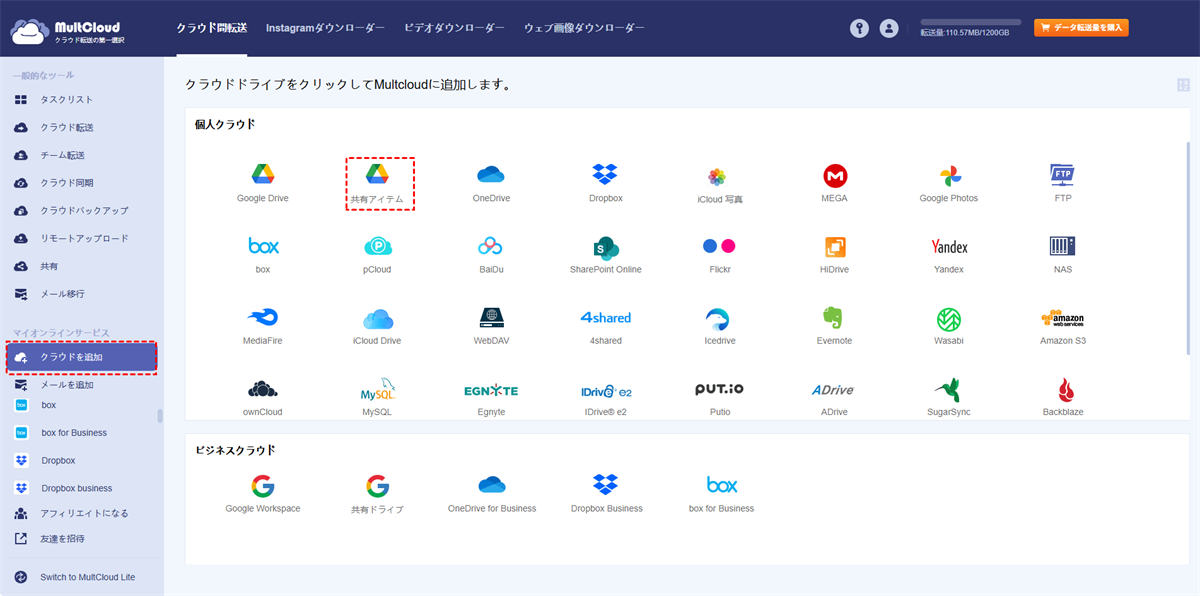Image resolution: width=1200 pixels, height=596 pixels.
Task: Select the MEGA cloud icon
Action: pos(835,176)
